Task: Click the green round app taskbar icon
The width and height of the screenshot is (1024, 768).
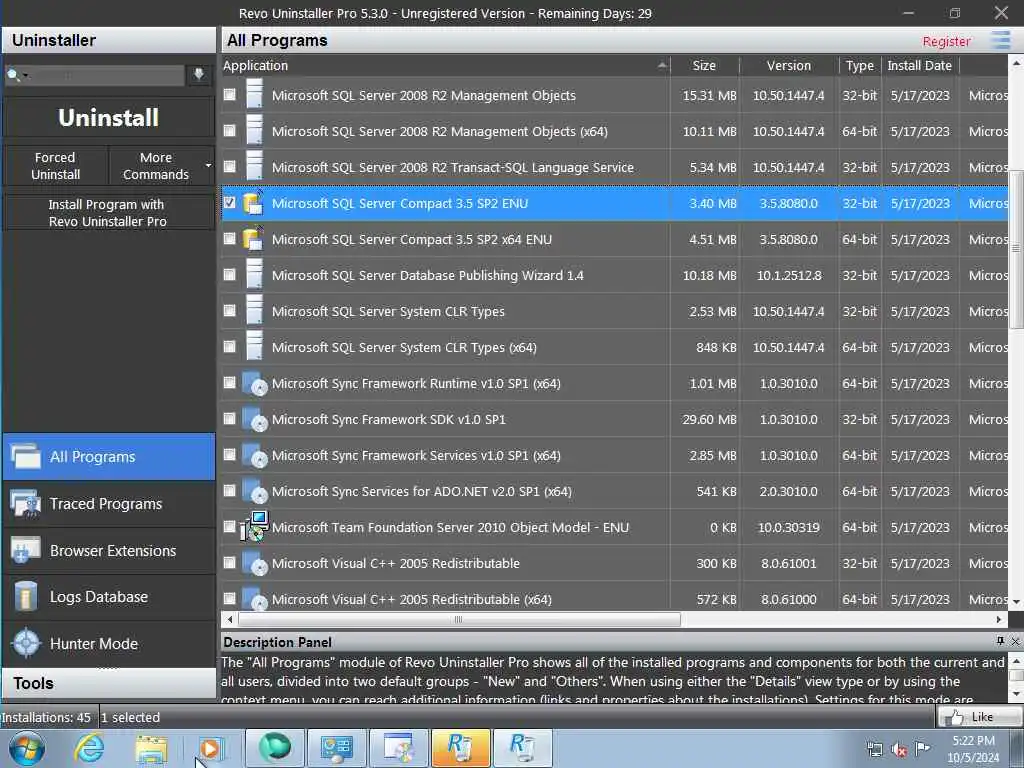Action: (x=275, y=748)
